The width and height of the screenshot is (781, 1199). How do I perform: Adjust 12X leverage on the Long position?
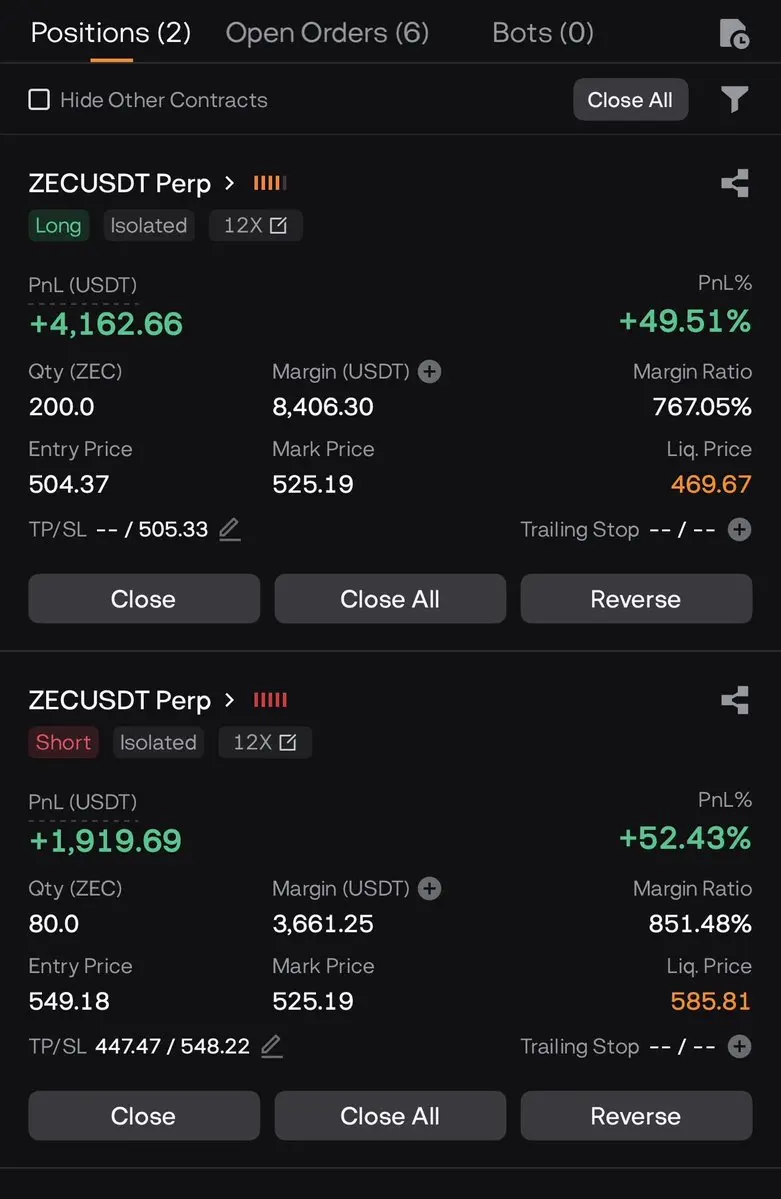(x=255, y=226)
